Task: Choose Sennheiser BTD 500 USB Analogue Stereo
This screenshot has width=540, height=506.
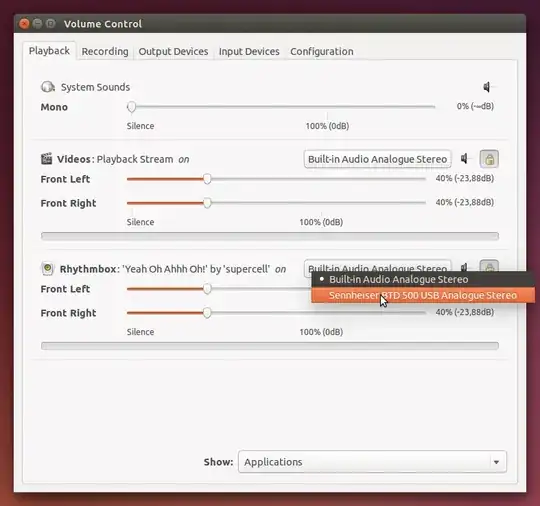Action: pos(423,295)
